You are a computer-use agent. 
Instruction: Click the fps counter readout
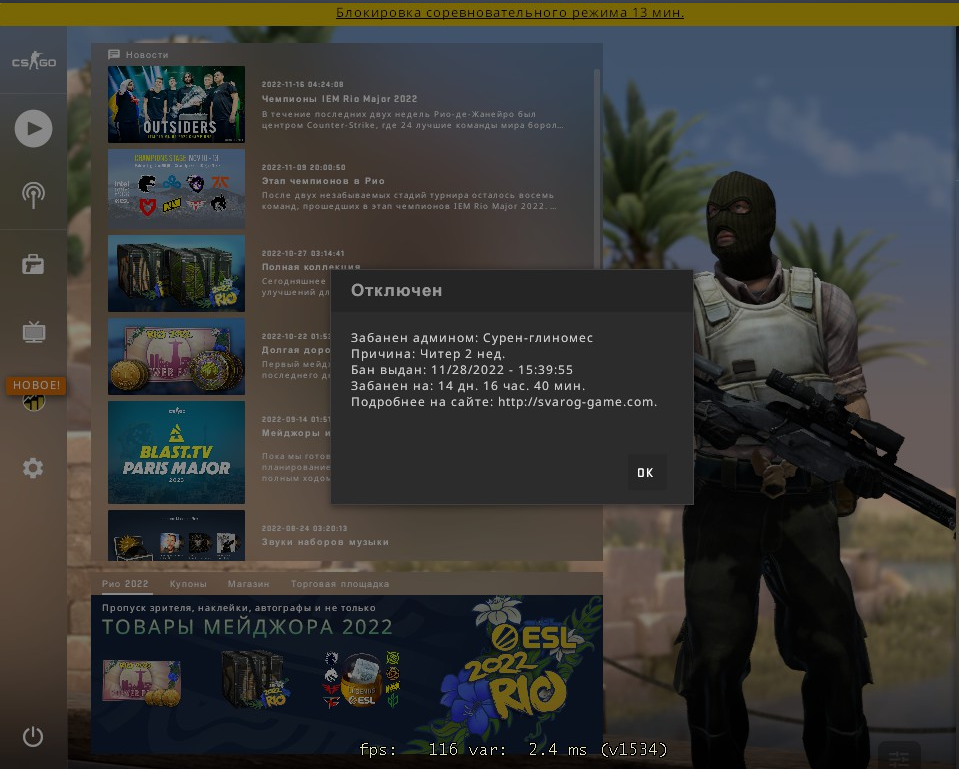(513, 749)
